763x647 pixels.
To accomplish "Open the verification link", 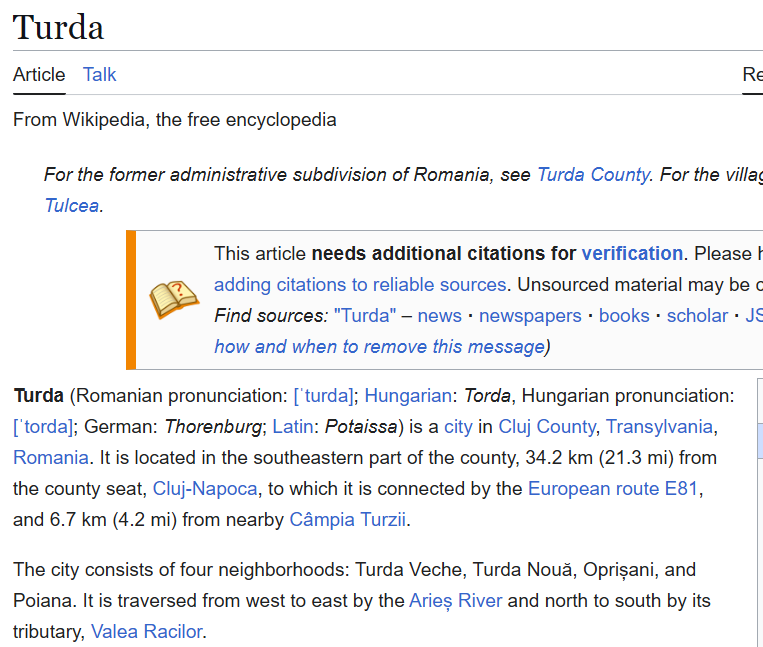I will [632, 254].
